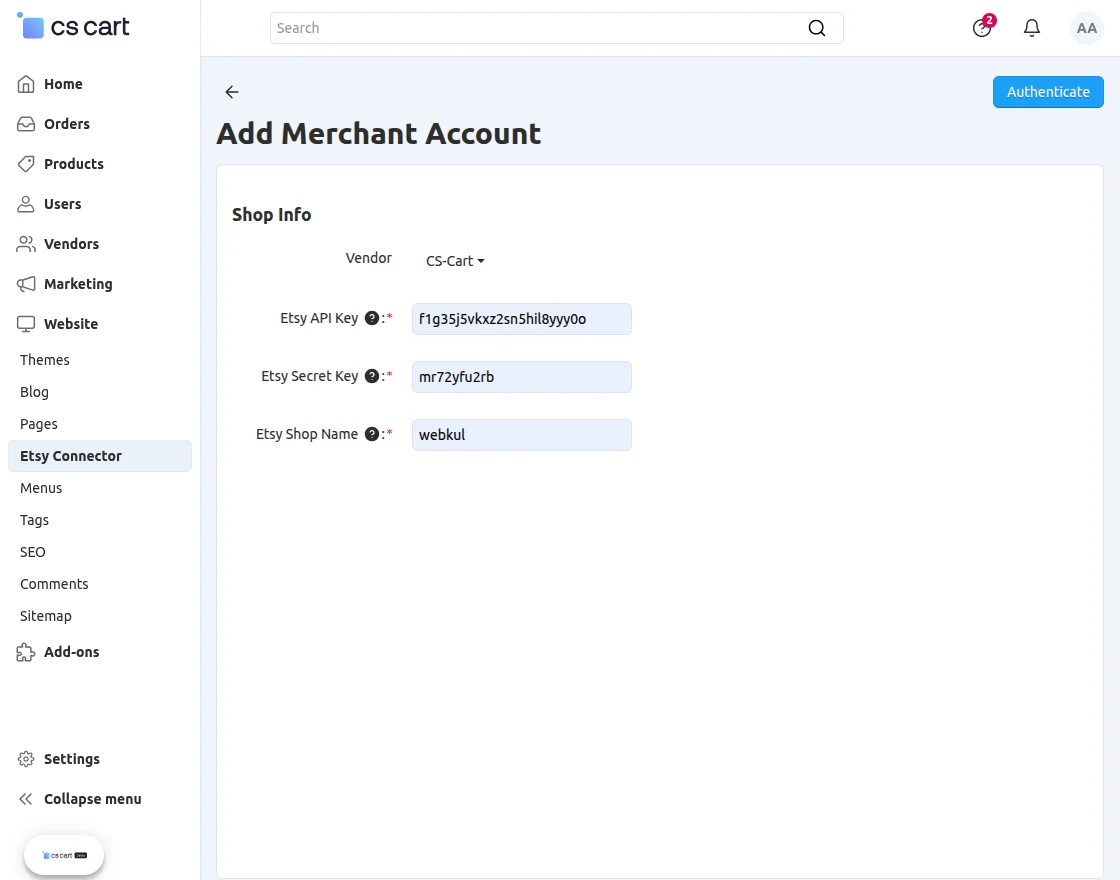The image size is (1120, 880).
Task: Open the AA user avatar menu
Action: [1086, 28]
